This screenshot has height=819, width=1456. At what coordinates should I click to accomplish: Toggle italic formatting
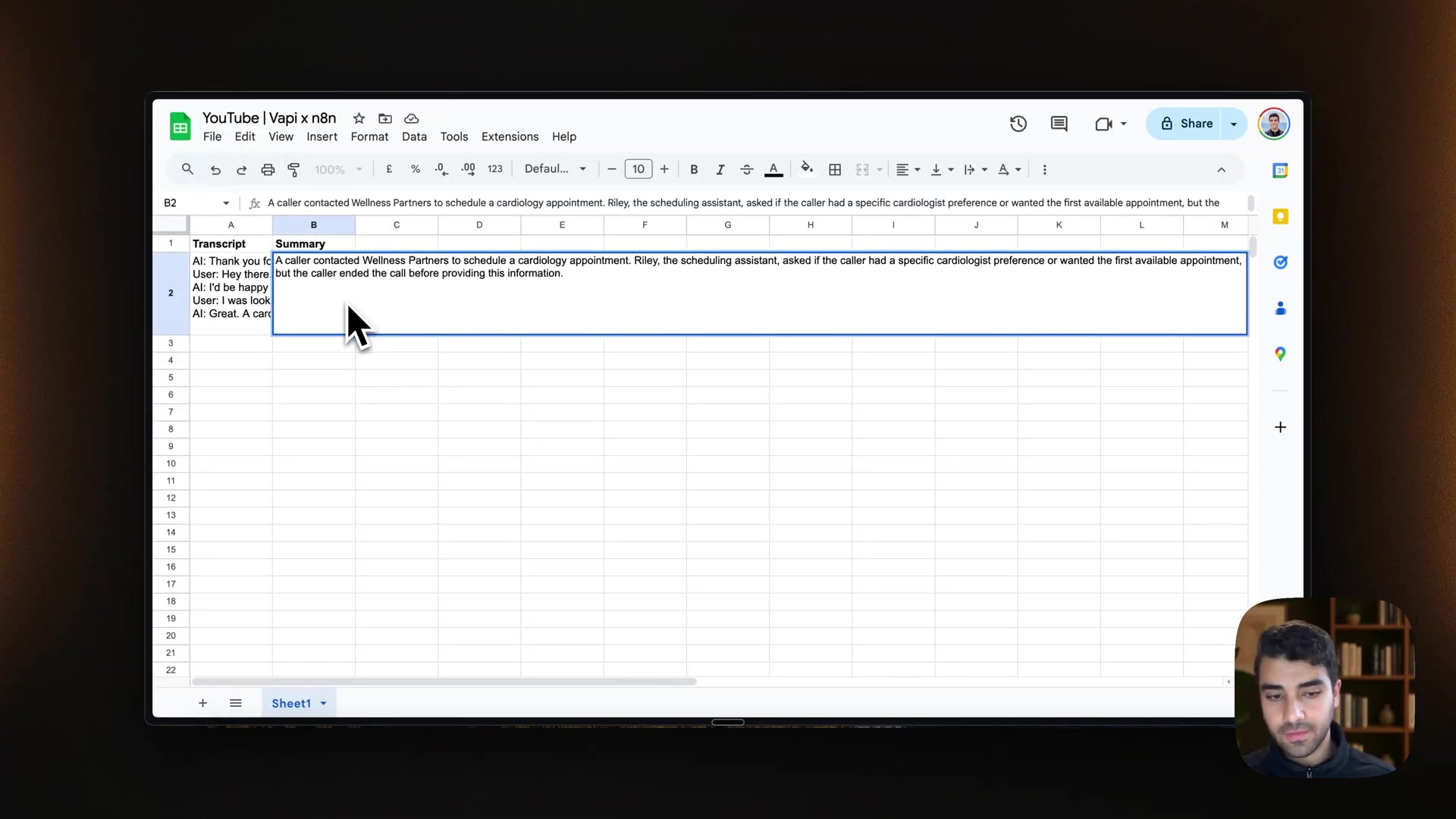[x=720, y=170]
